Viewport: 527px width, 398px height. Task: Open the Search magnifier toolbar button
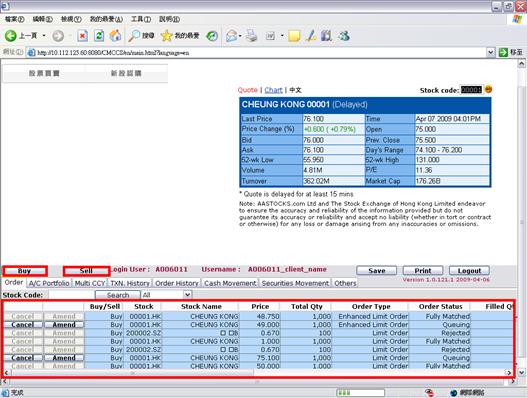pyautogui.click(x=141, y=36)
